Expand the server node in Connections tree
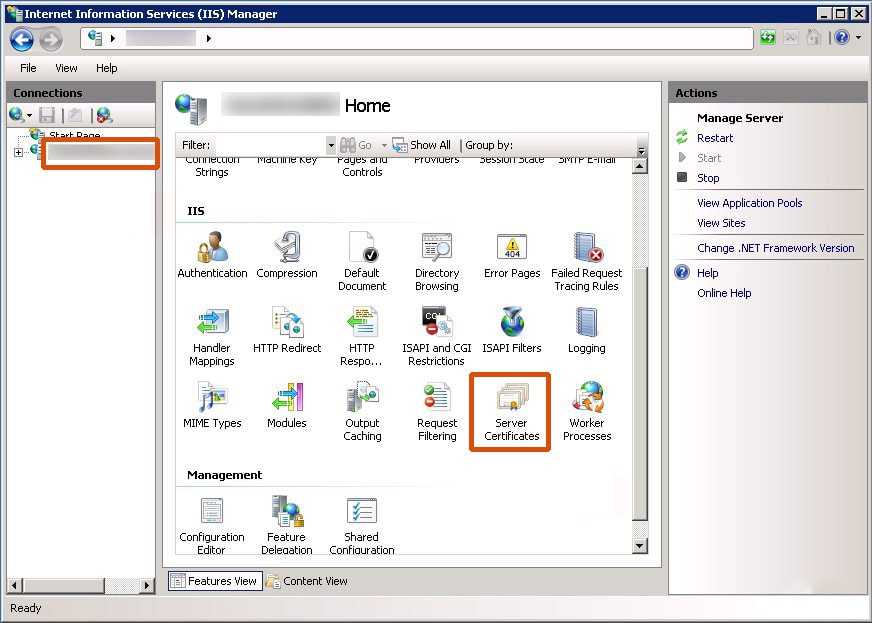Viewport: 872px width, 623px height. coord(18,153)
